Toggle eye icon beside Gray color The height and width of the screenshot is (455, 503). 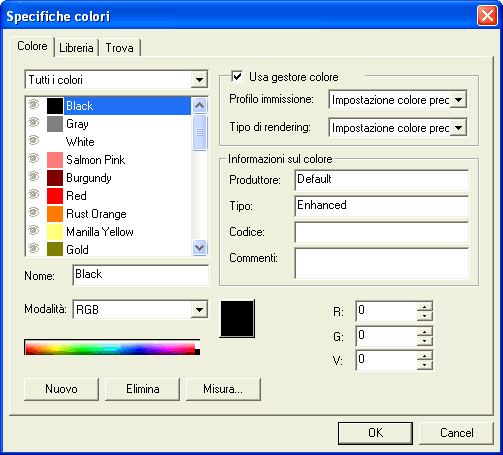(33, 123)
